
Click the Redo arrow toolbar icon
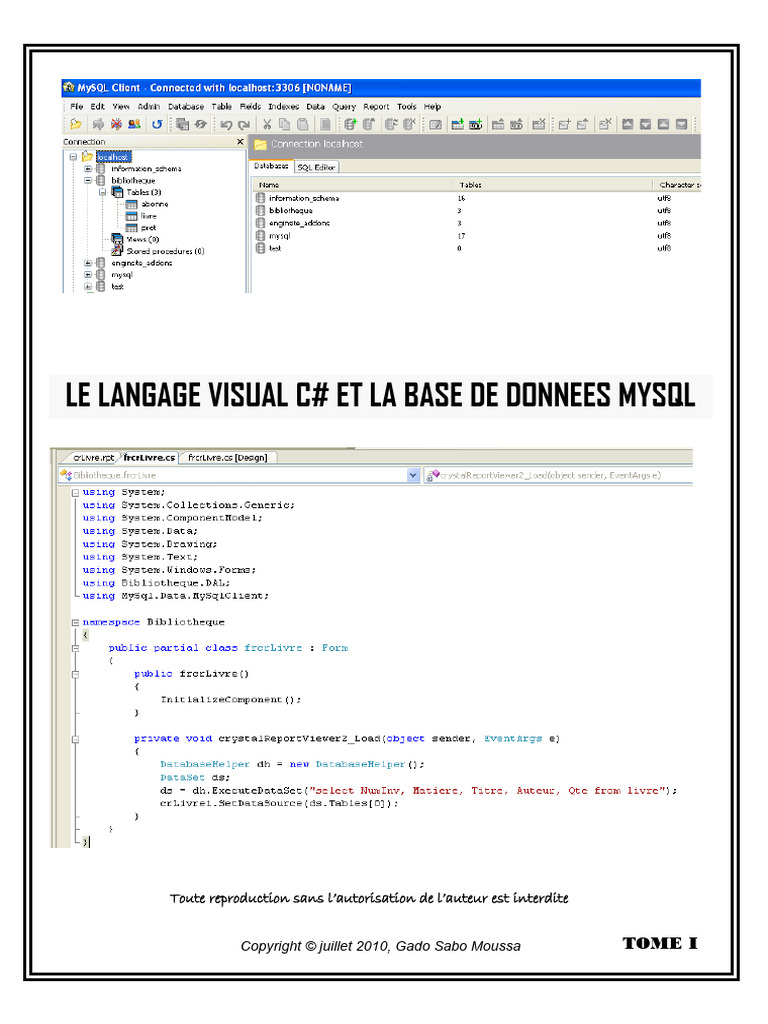pos(244,124)
